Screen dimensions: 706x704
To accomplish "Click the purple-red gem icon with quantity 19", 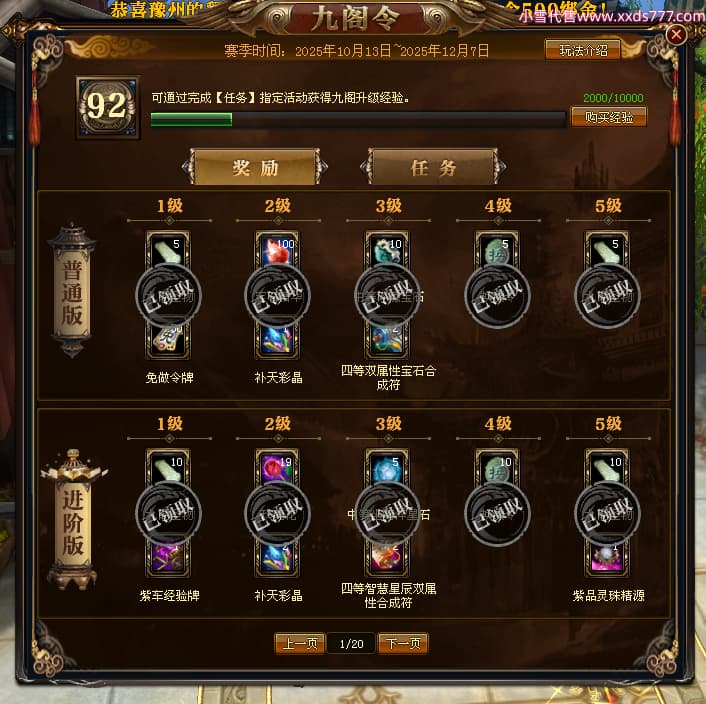I will [x=277, y=468].
